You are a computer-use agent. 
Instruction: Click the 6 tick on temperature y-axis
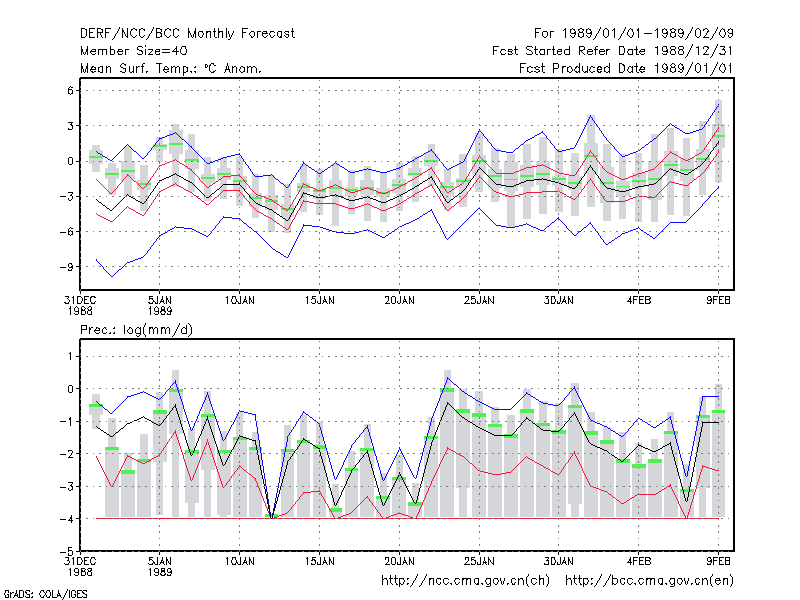(x=70, y=91)
